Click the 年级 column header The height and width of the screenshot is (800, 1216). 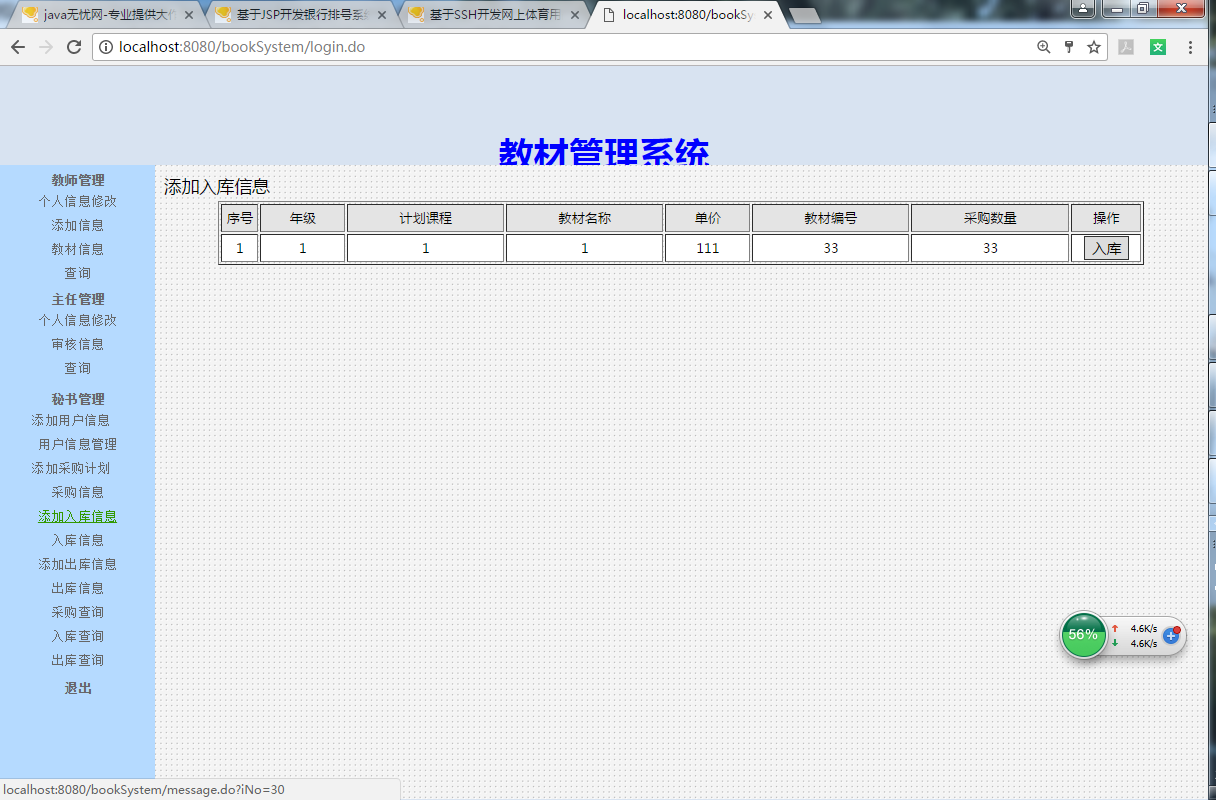point(303,218)
